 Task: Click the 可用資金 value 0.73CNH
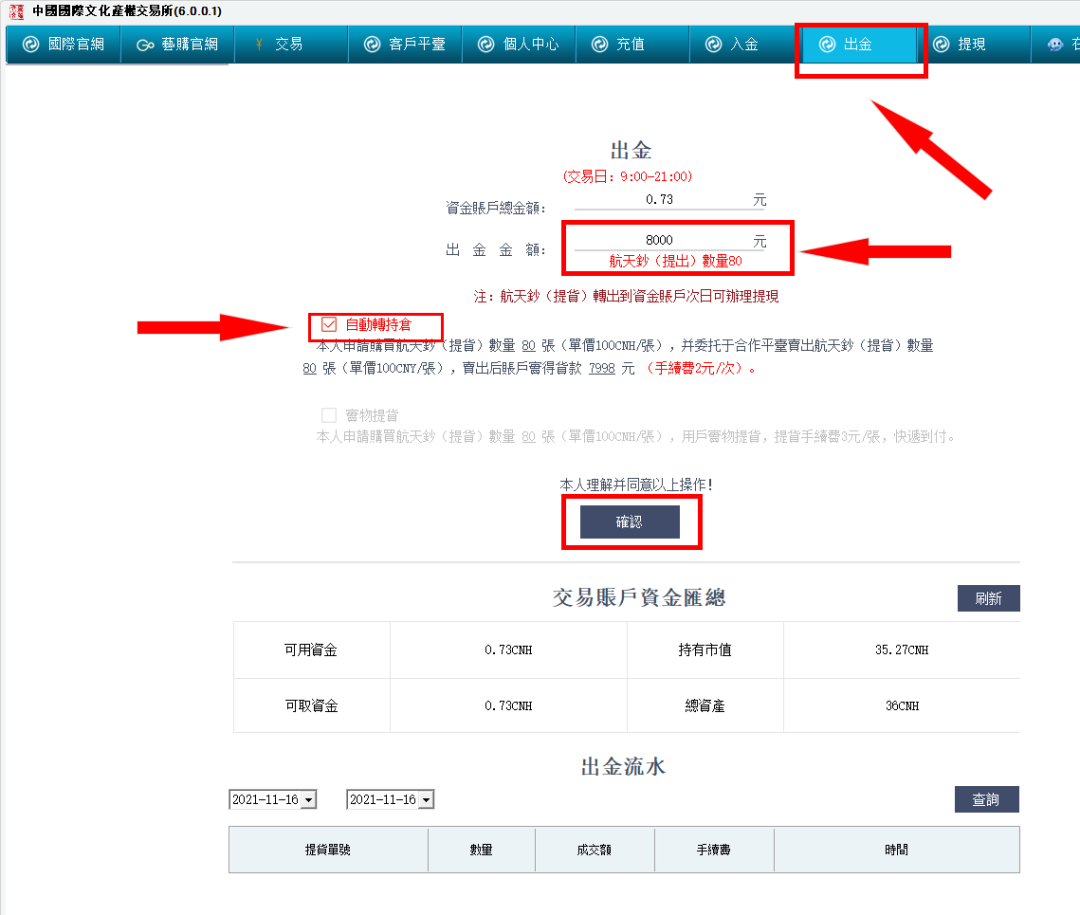(x=508, y=650)
